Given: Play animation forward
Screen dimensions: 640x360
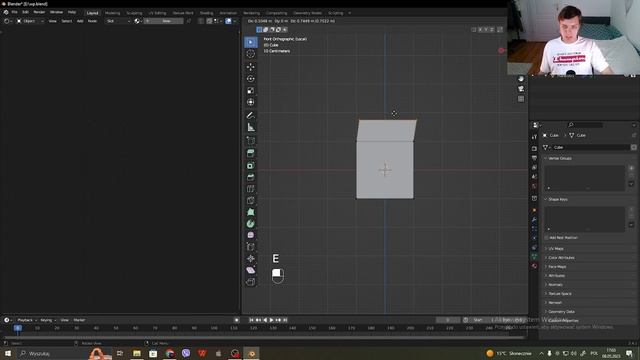Looking at the screenshot, I should 271,320.
